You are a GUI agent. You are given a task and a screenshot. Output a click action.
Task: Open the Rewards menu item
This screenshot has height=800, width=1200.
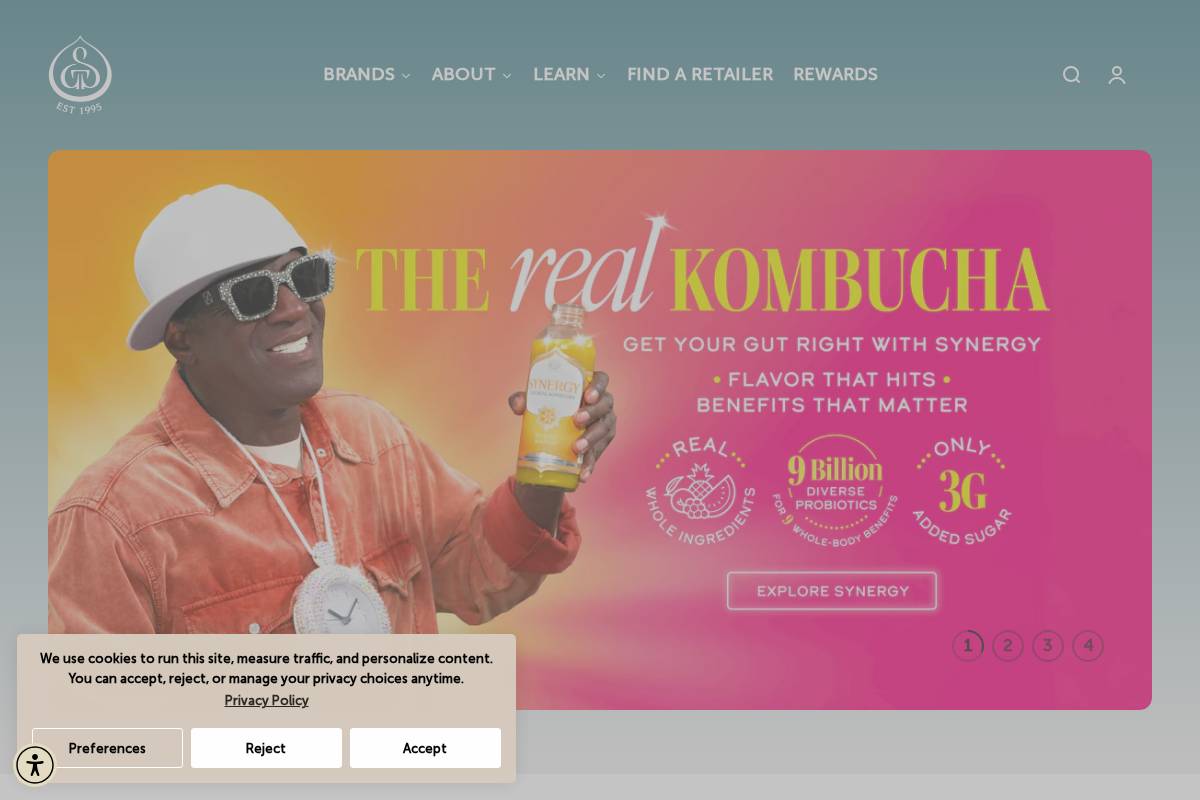(x=835, y=75)
